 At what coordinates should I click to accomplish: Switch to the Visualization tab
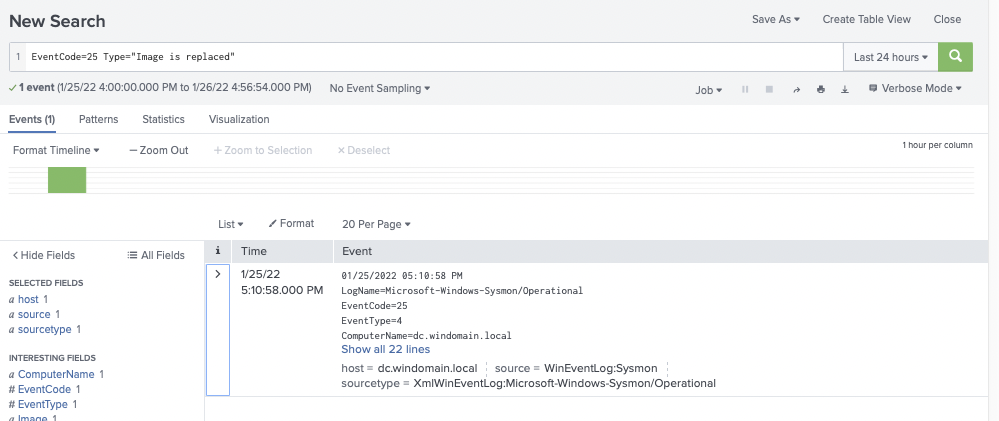tap(239, 119)
